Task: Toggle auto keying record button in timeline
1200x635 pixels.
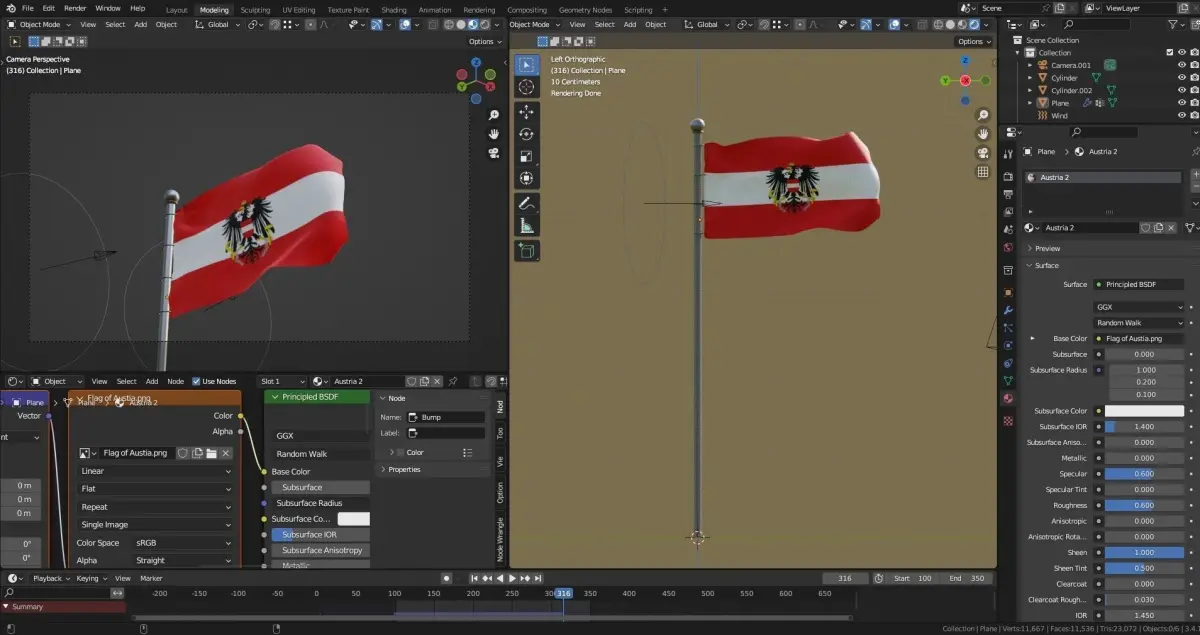Action: [447, 578]
